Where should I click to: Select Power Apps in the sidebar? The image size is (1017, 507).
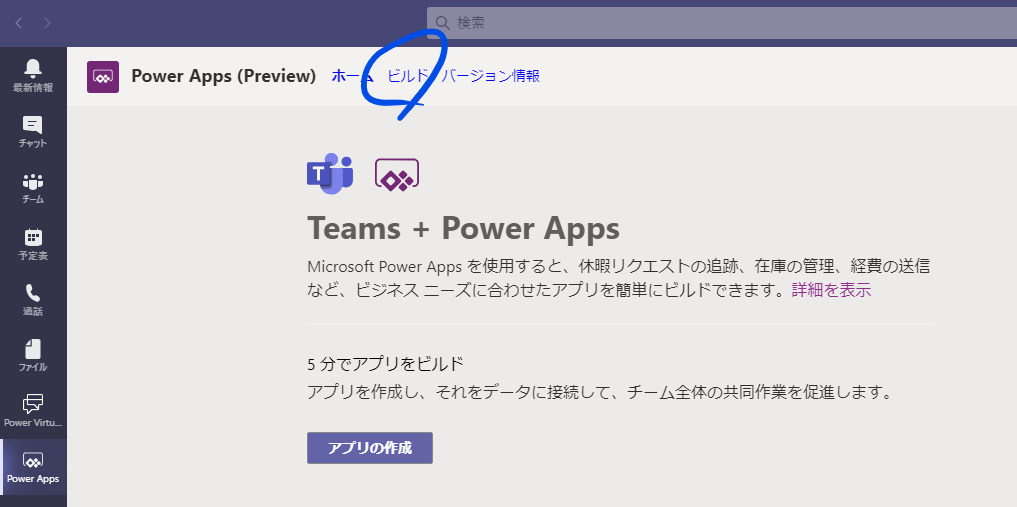[x=33, y=467]
